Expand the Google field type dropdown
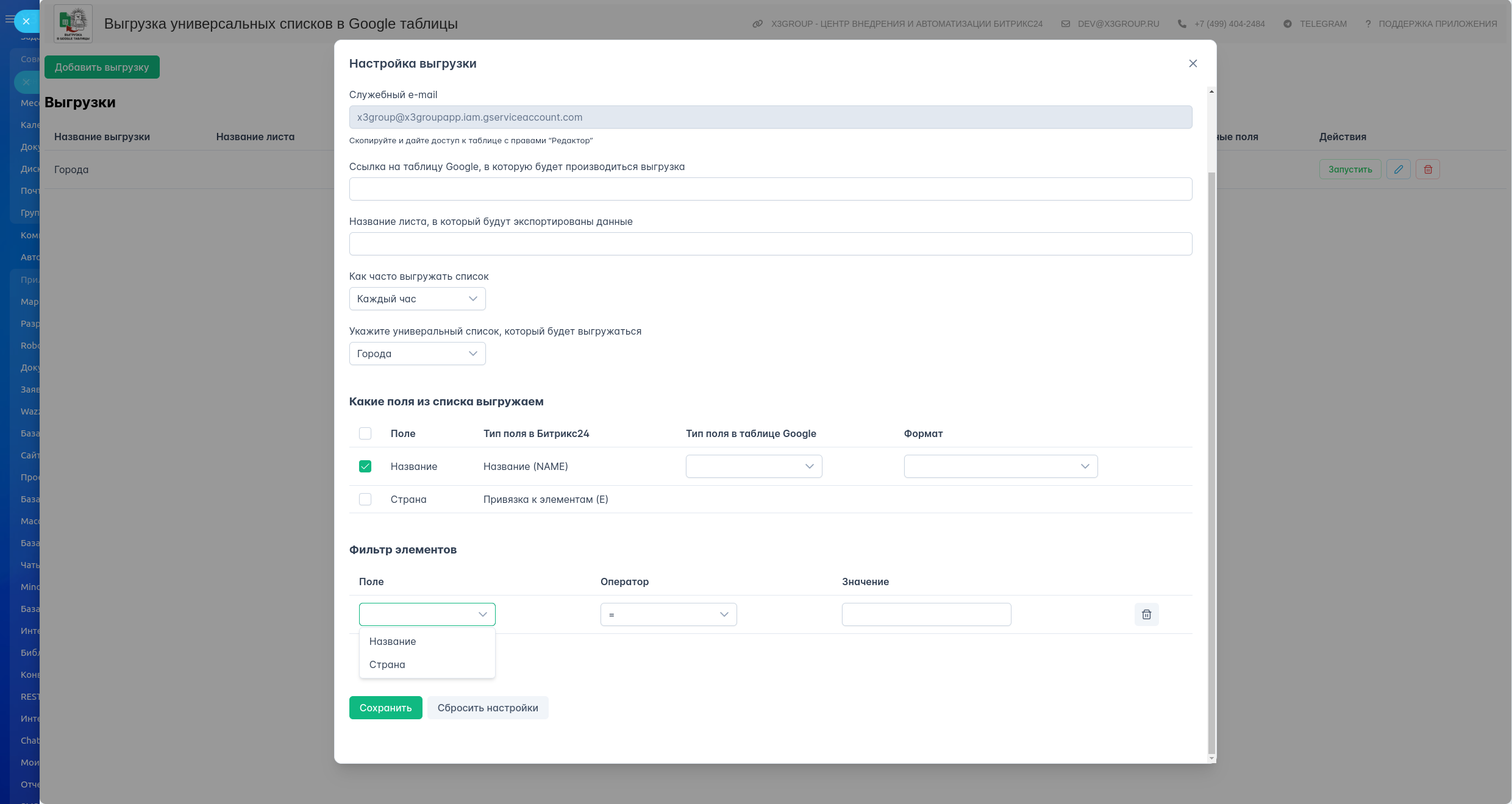The height and width of the screenshot is (804, 1512). (754, 466)
